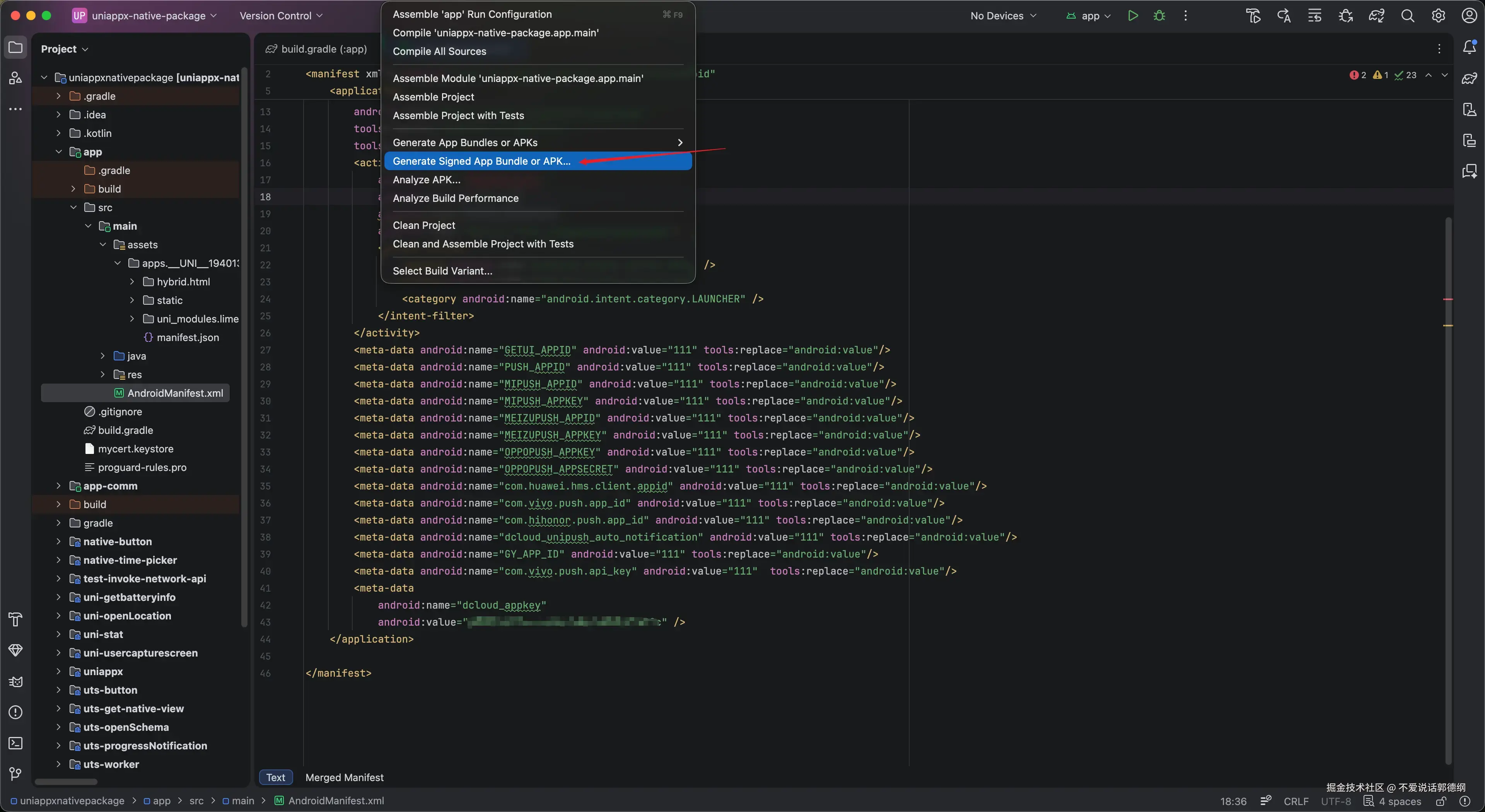Image resolution: width=1485 pixels, height=812 pixels.
Task: Select Clean Project menu item
Action: coord(424,225)
